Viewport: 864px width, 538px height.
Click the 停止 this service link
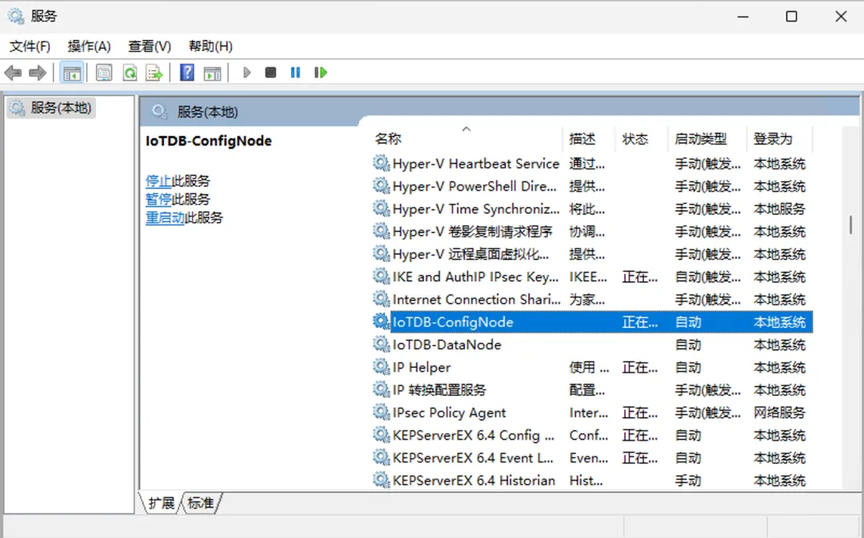[159, 181]
